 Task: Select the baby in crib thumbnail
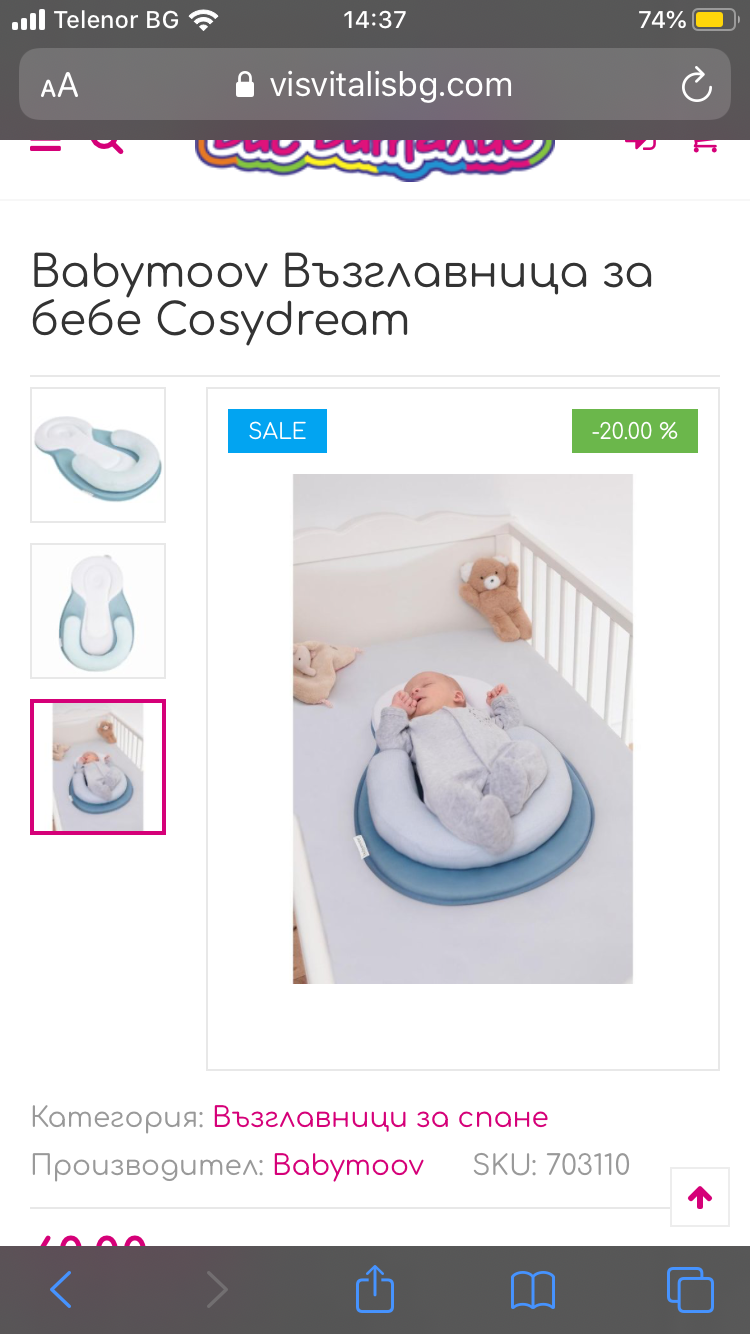pyautogui.click(x=98, y=767)
